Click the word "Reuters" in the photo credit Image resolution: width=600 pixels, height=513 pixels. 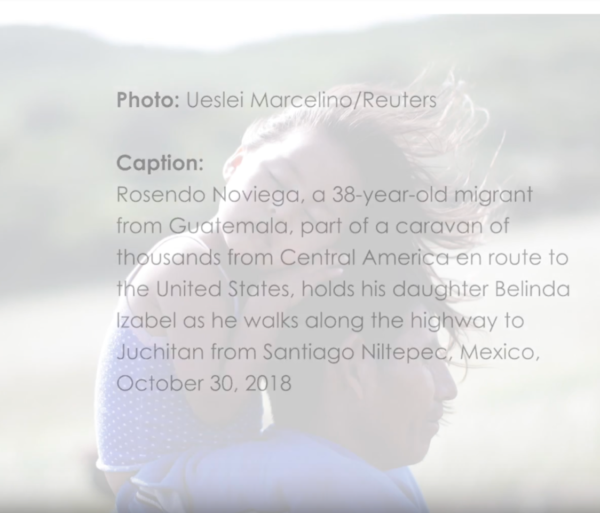point(398,100)
